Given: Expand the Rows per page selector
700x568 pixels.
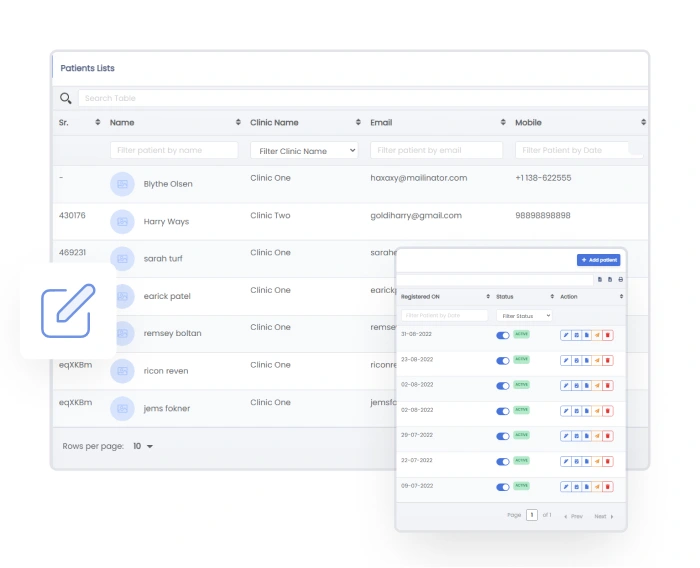Looking at the screenshot, I should [x=143, y=446].
